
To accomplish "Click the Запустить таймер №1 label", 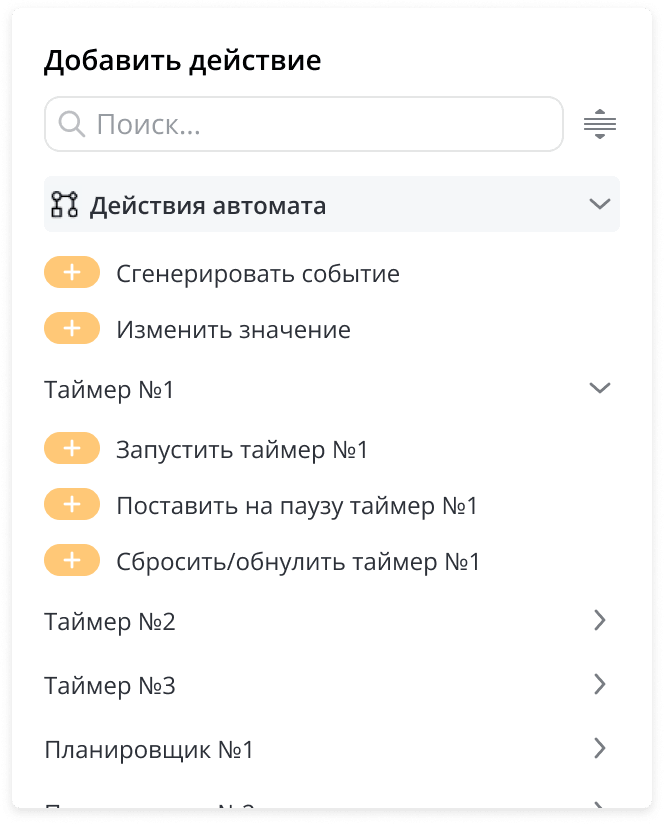I will [242, 450].
